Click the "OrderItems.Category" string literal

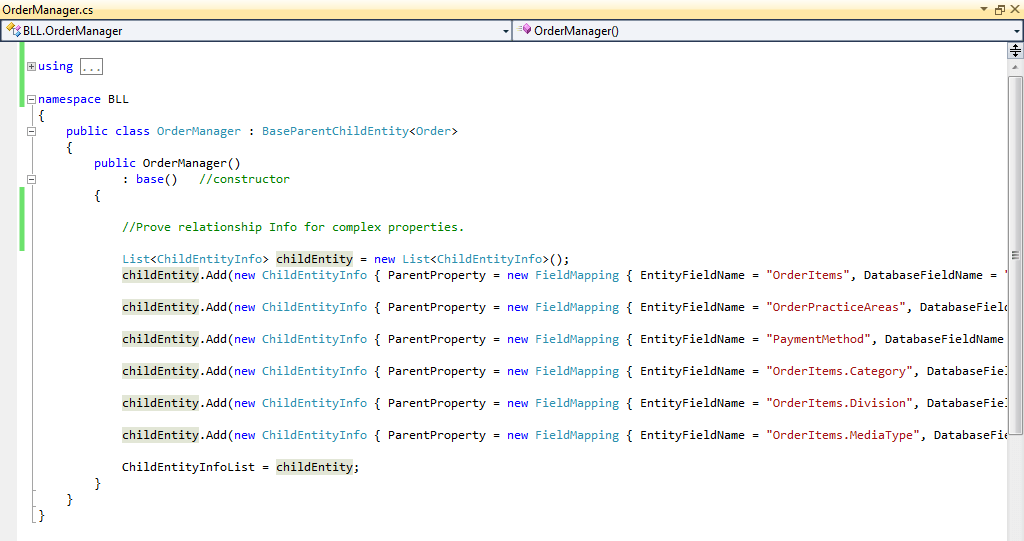[838, 371]
